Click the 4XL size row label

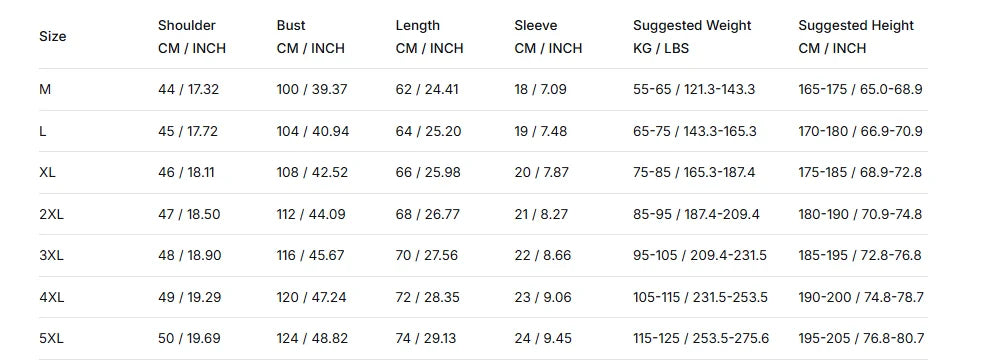51,297
